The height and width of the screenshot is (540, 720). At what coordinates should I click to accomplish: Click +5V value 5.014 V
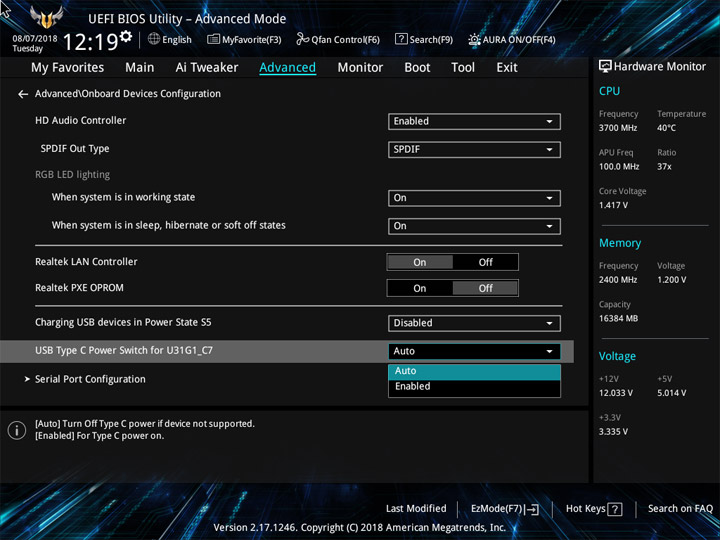click(671, 393)
